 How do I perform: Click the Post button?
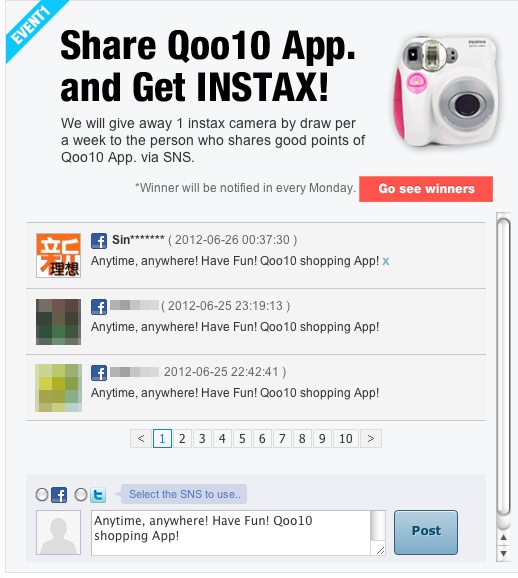[426, 532]
